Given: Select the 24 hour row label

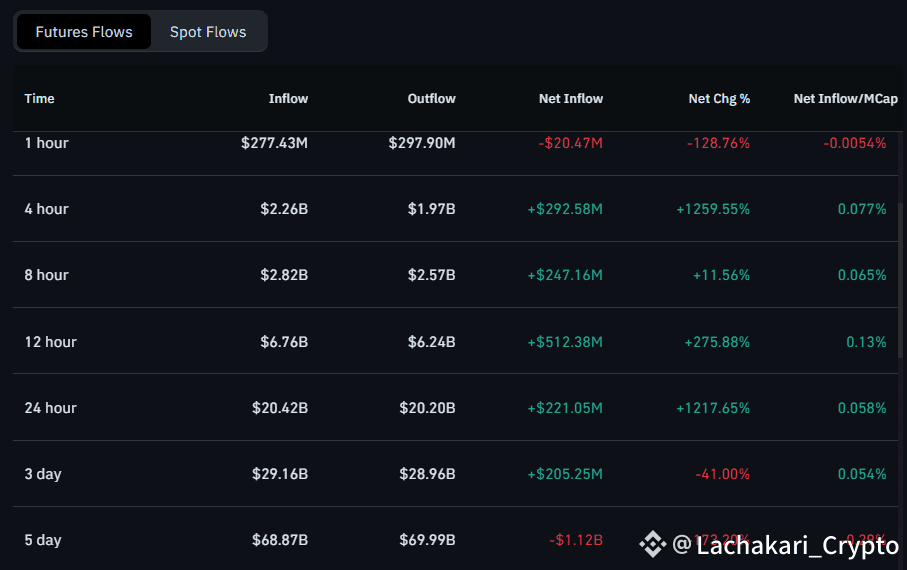Looking at the screenshot, I should pos(51,408).
